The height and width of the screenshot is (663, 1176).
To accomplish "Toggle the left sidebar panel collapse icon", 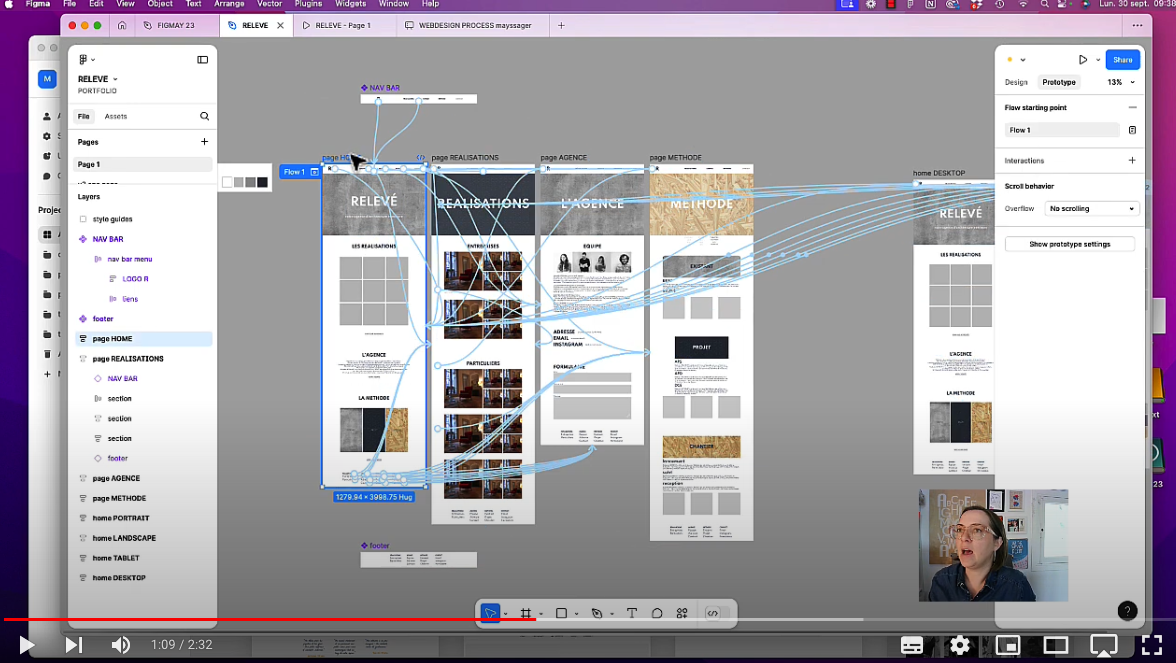I will (202, 60).
